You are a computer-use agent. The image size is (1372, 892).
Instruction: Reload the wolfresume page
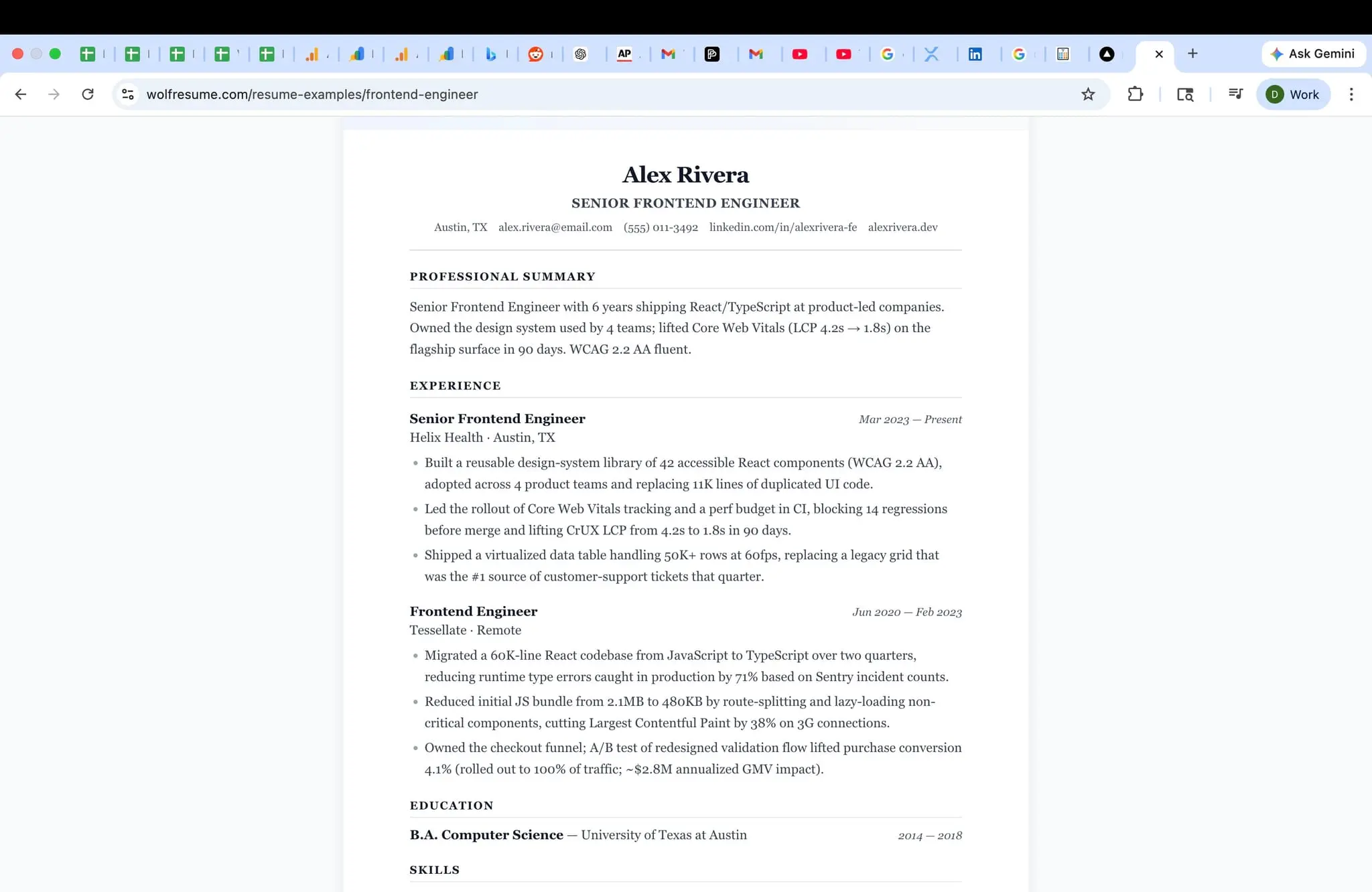(88, 94)
